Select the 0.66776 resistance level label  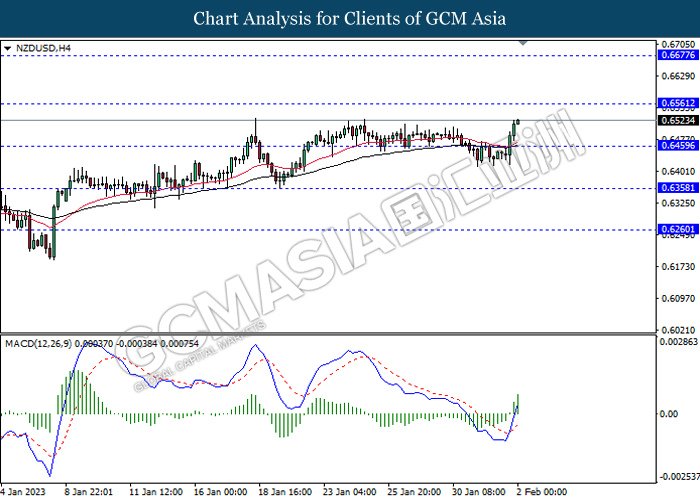pyautogui.click(x=679, y=55)
